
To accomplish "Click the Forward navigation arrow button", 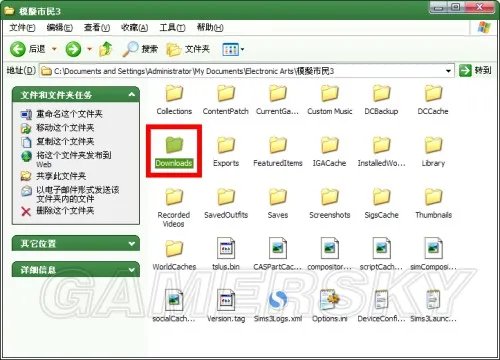I will point(73,49).
